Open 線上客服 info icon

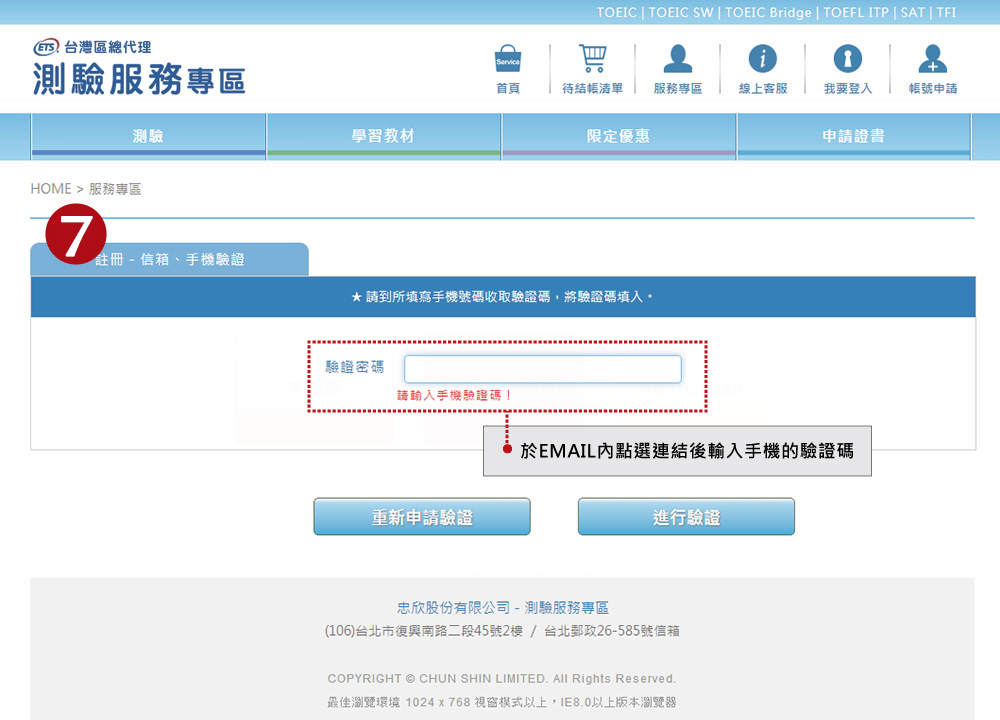(763, 61)
